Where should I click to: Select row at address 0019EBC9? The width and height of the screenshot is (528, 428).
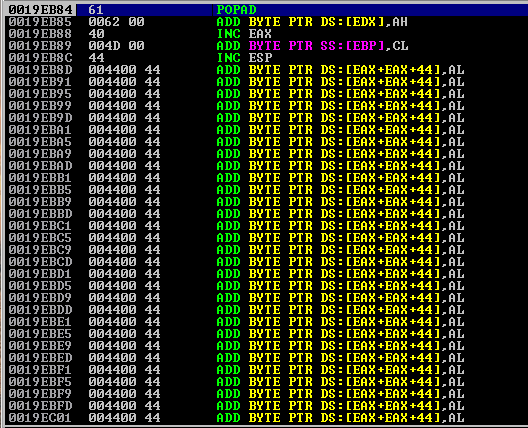tap(266, 250)
